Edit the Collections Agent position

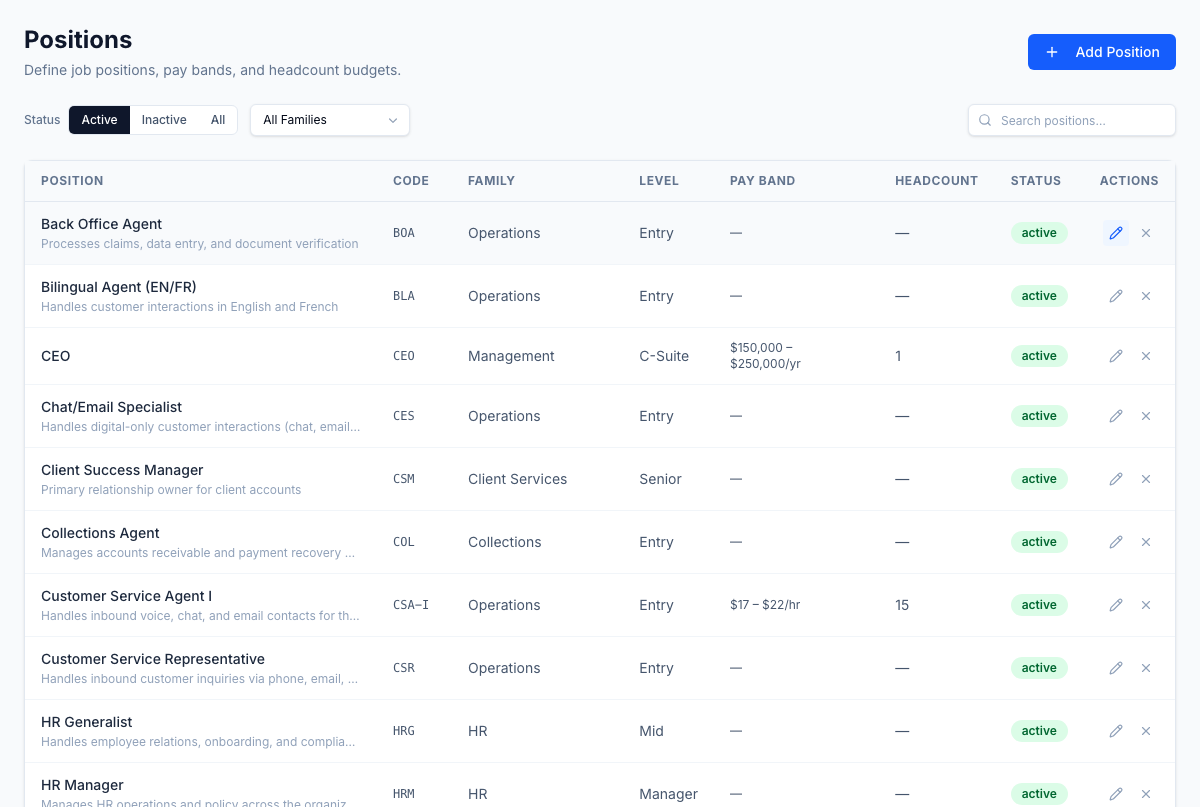(x=1116, y=542)
